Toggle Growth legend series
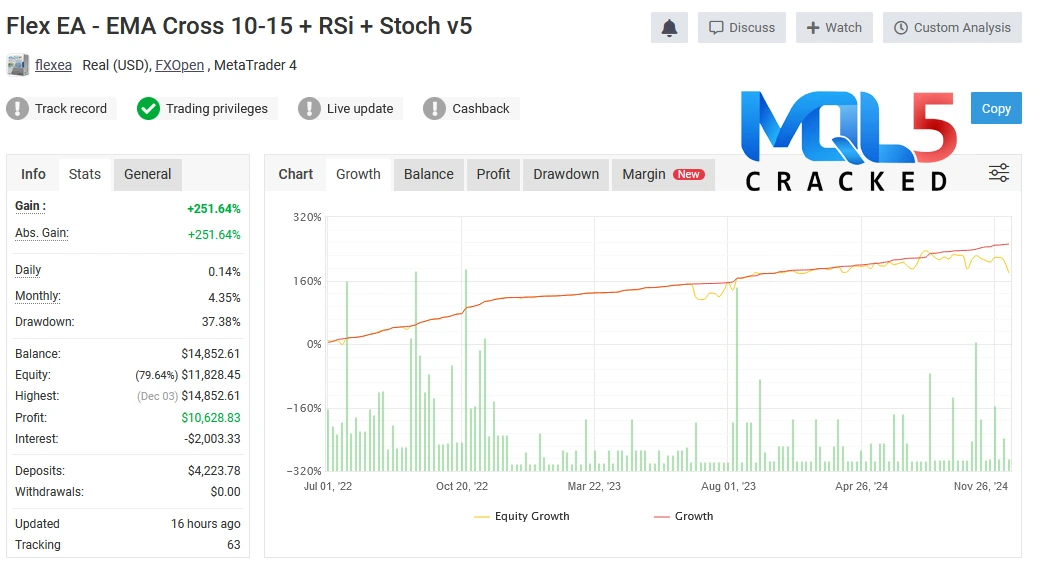 click(x=684, y=516)
